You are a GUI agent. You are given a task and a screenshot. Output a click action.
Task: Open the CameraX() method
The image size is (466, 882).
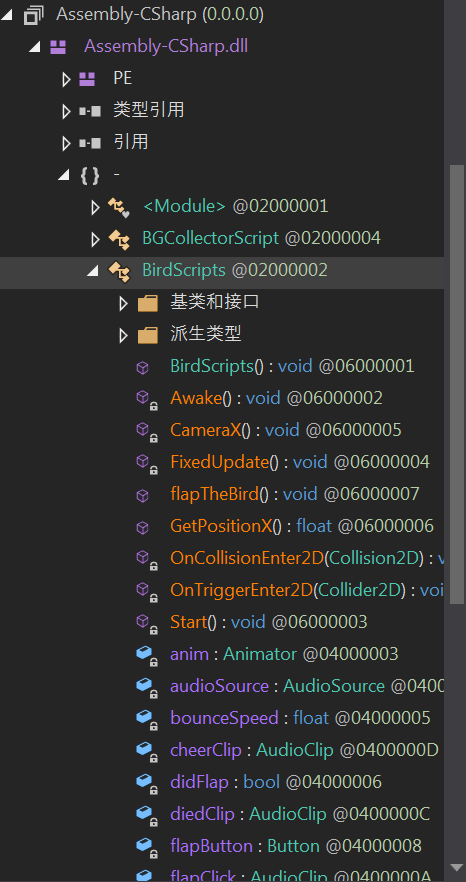(x=286, y=431)
